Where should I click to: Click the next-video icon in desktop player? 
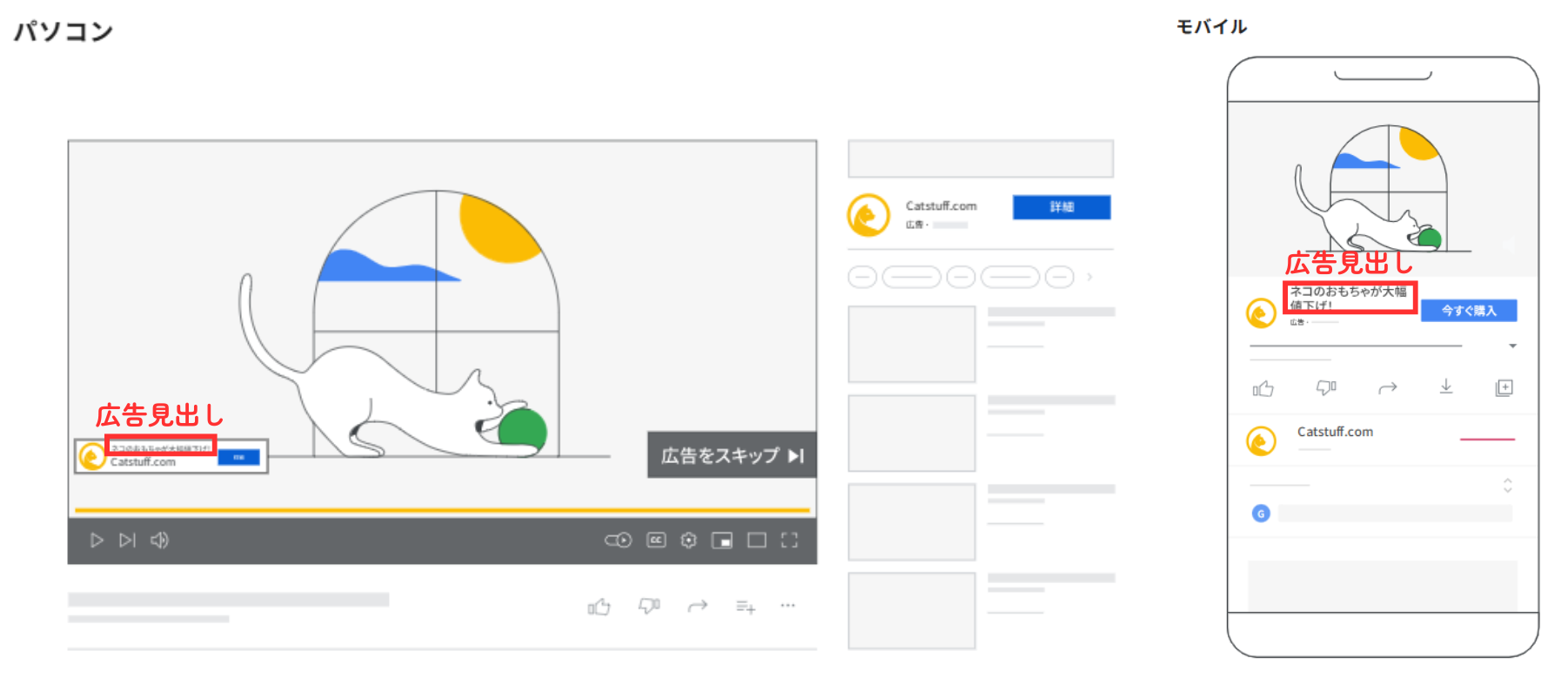(x=127, y=541)
